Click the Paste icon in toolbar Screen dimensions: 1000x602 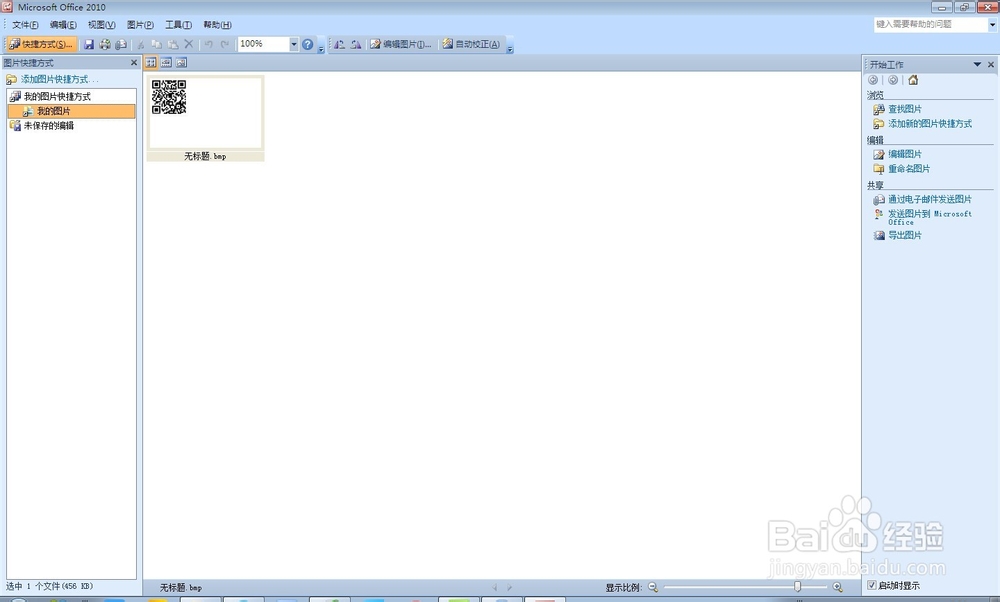(172, 44)
